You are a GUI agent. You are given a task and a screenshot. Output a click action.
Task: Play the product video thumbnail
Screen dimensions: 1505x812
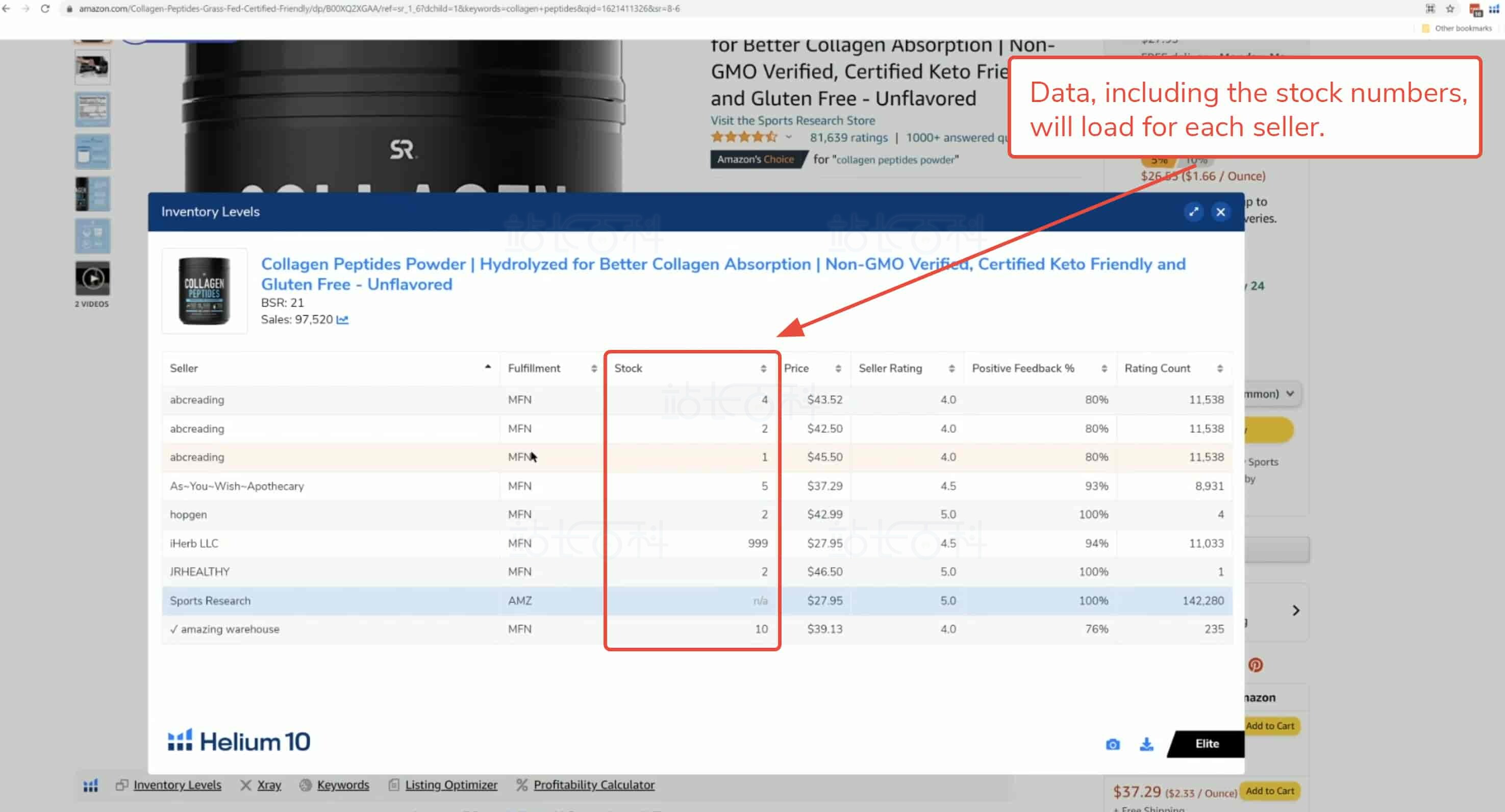coord(92,278)
